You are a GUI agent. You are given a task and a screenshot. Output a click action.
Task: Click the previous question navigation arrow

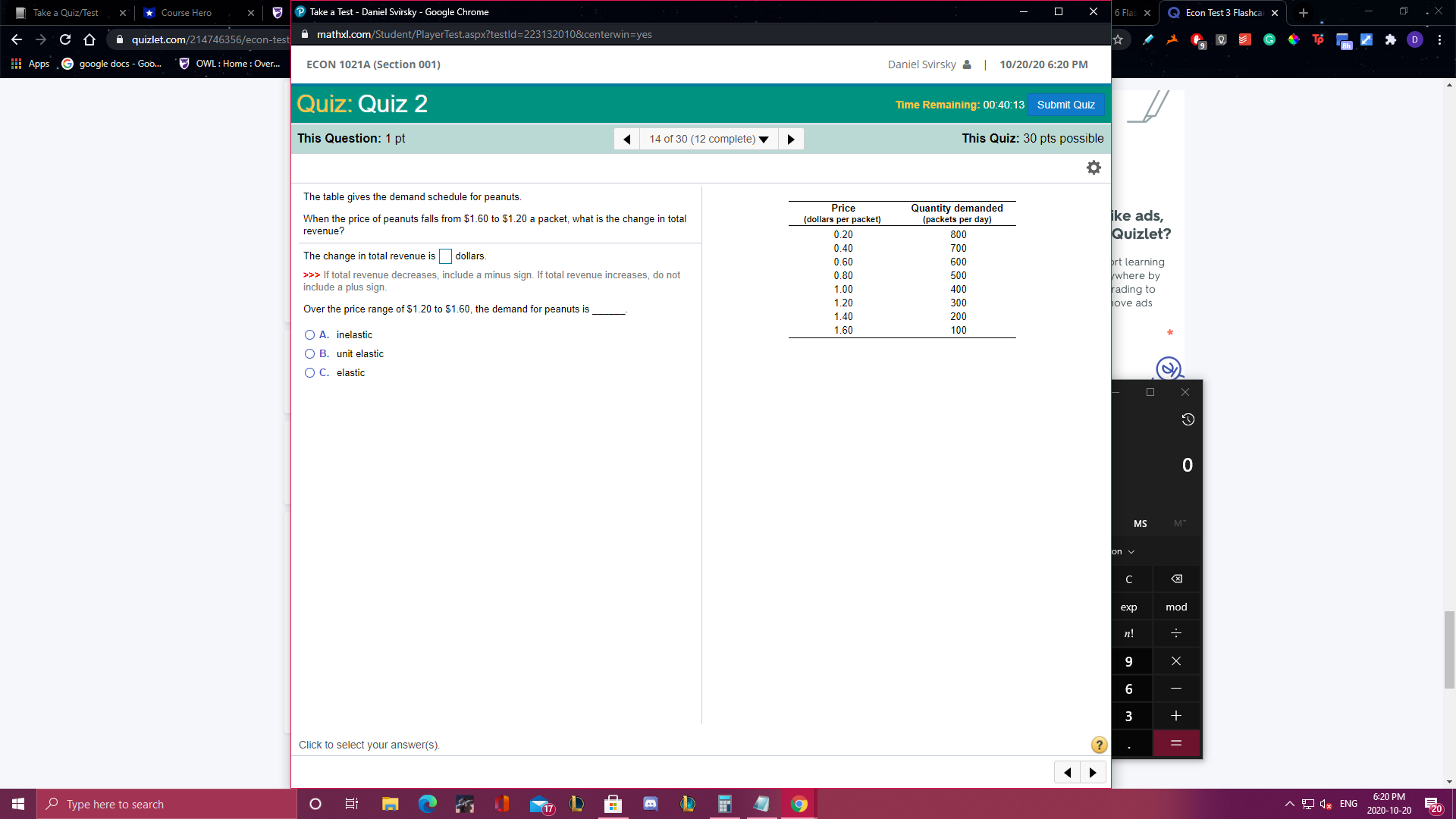[627, 139]
